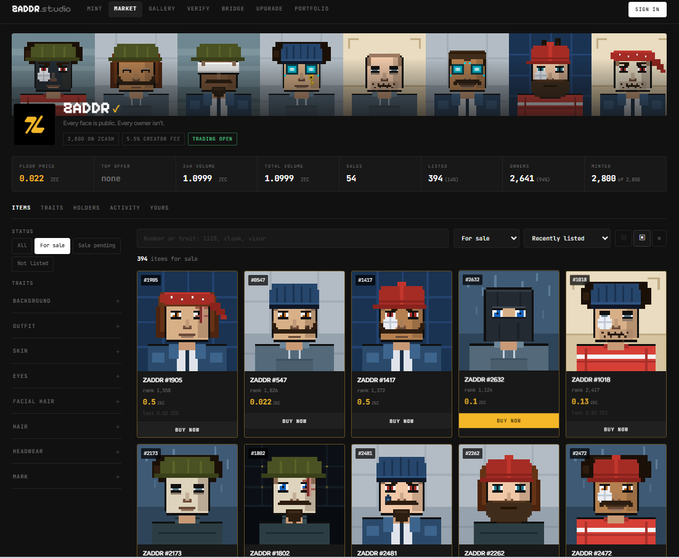Select the All status filter
The height and width of the screenshot is (558, 679).
click(x=22, y=245)
